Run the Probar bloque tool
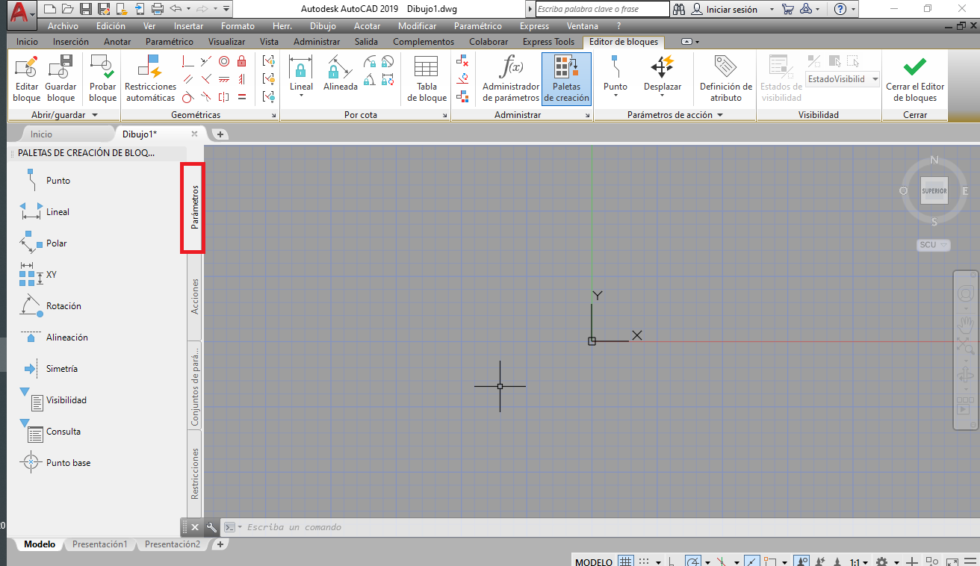The width and height of the screenshot is (980, 566). 102,78
